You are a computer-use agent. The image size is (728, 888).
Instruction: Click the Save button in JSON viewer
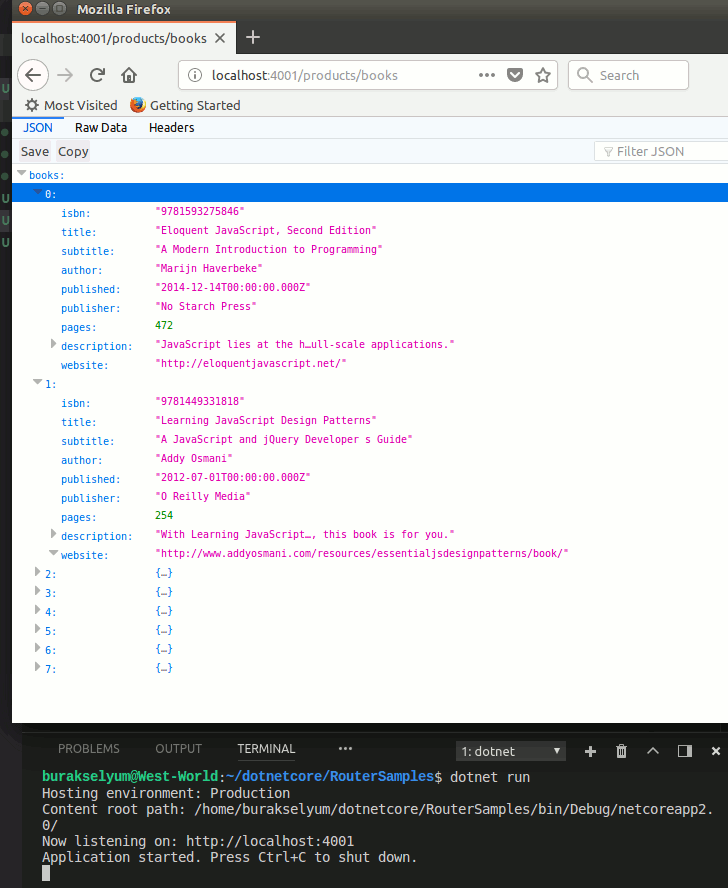coord(35,152)
